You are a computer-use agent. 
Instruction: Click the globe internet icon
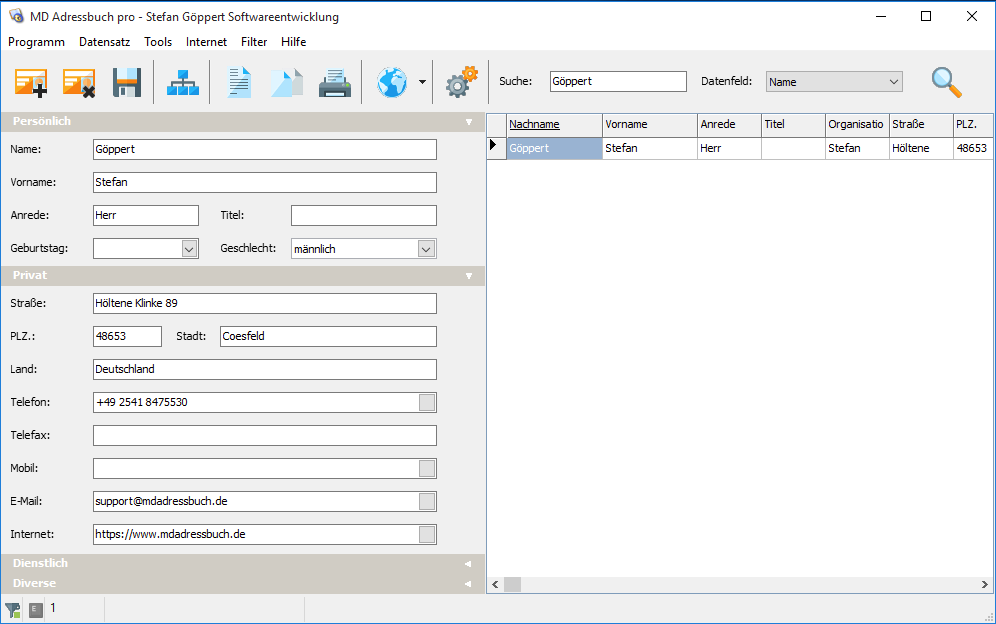point(391,82)
